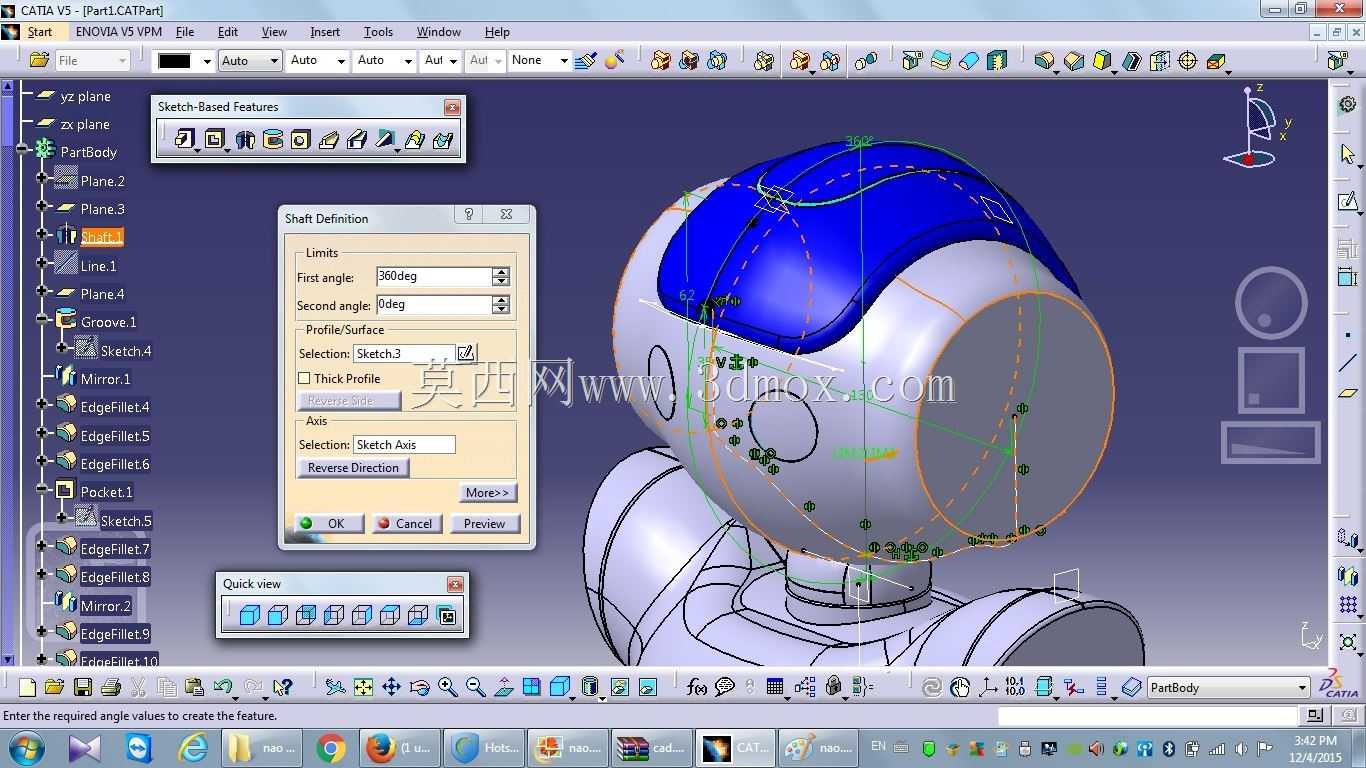The height and width of the screenshot is (768, 1366).
Task: Click the Edge Fillet tool icon
Action: pyautogui.click(x=1045, y=61)
